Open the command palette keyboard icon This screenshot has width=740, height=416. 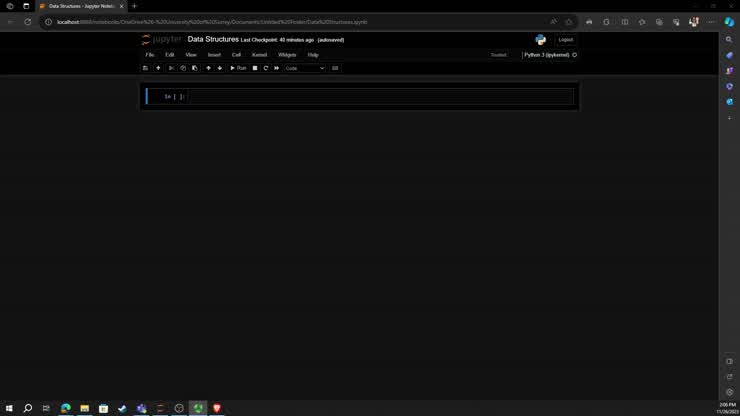pos(335,68)
